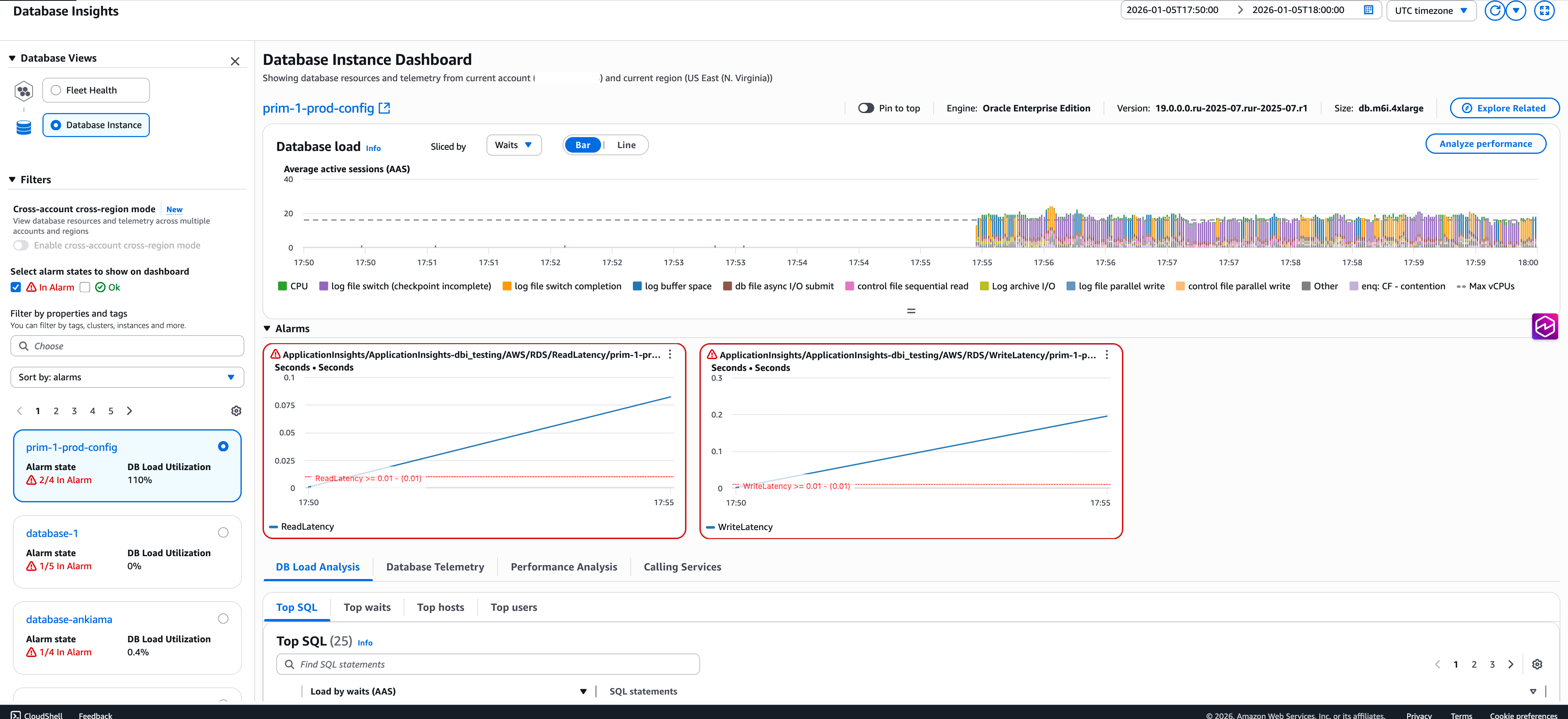Open Top SQL table settings gear
Viewport: 1568px width, 719px height.
click(1537, 664)
